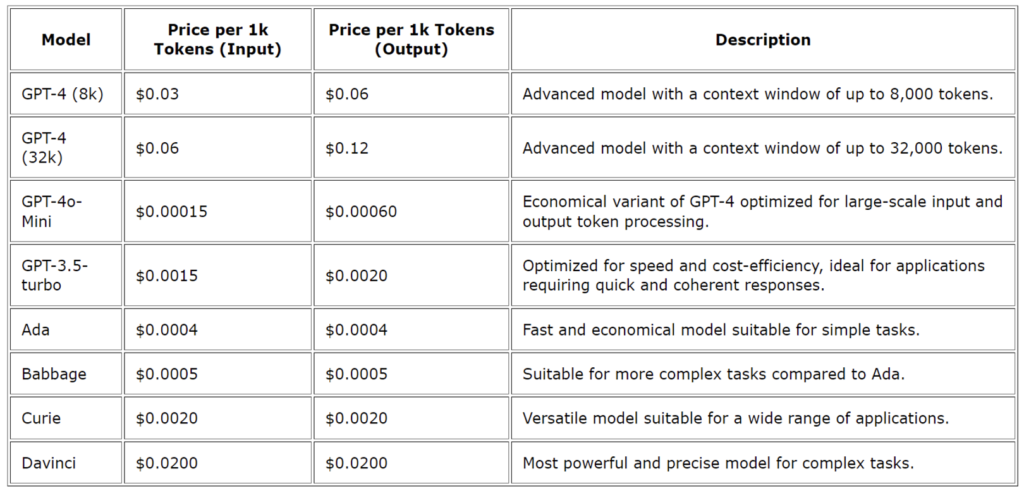
Task: Select the Description column header
Action: click(x=763, y=39)
